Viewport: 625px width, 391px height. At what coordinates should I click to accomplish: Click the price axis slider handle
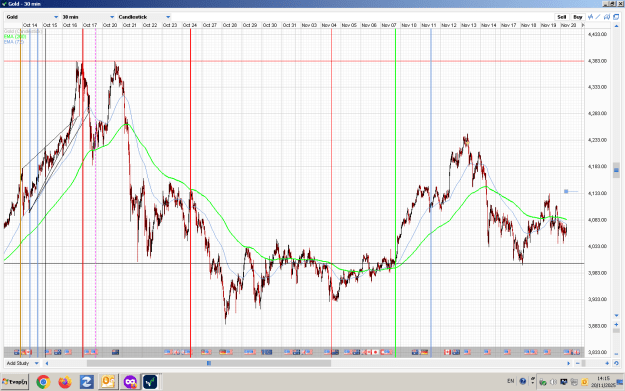point(616,170)
